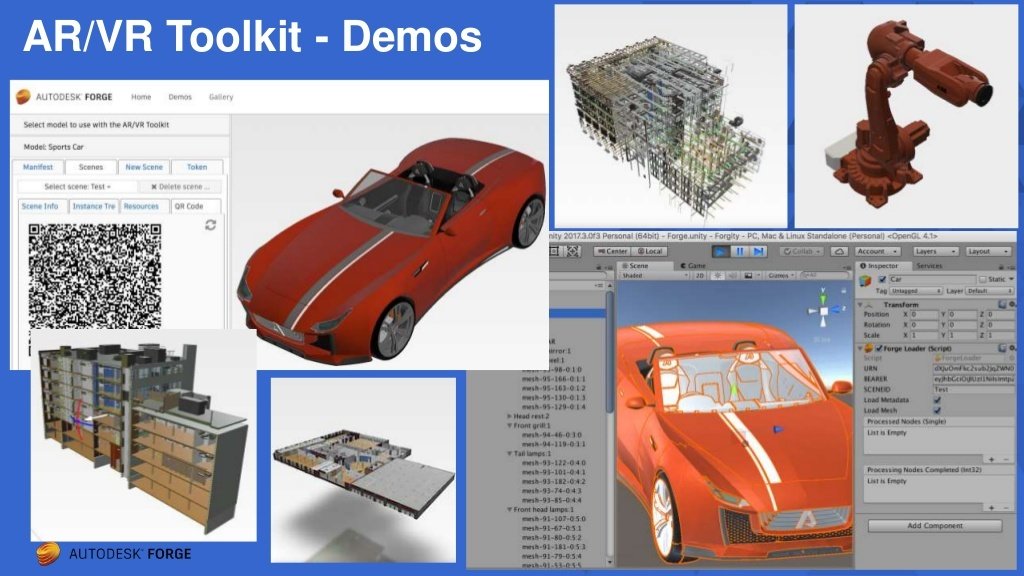The height and width of the screenshot is (576, 1024).
Task: Open Demos in Forge navigation
Action: [180, 97]
